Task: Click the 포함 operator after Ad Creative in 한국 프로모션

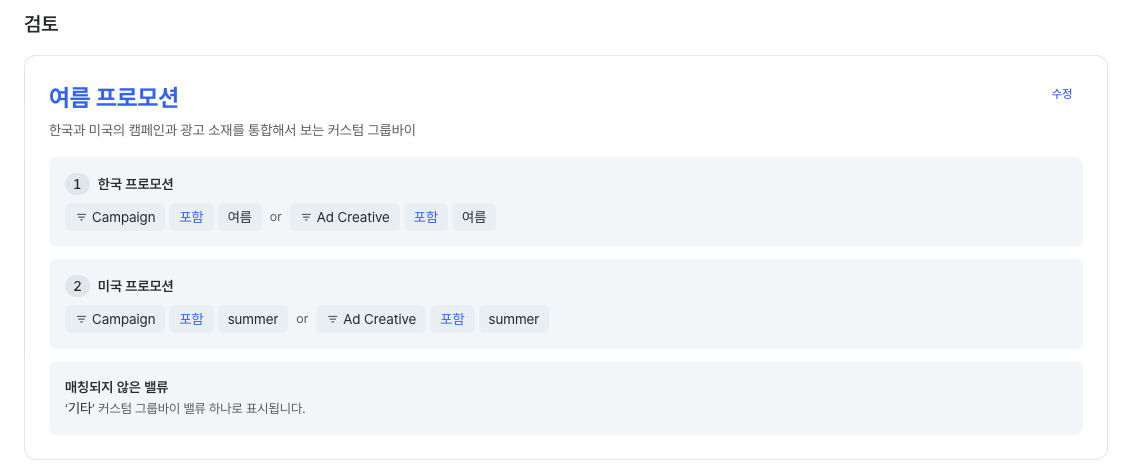Action: click(x=426, y=217)
